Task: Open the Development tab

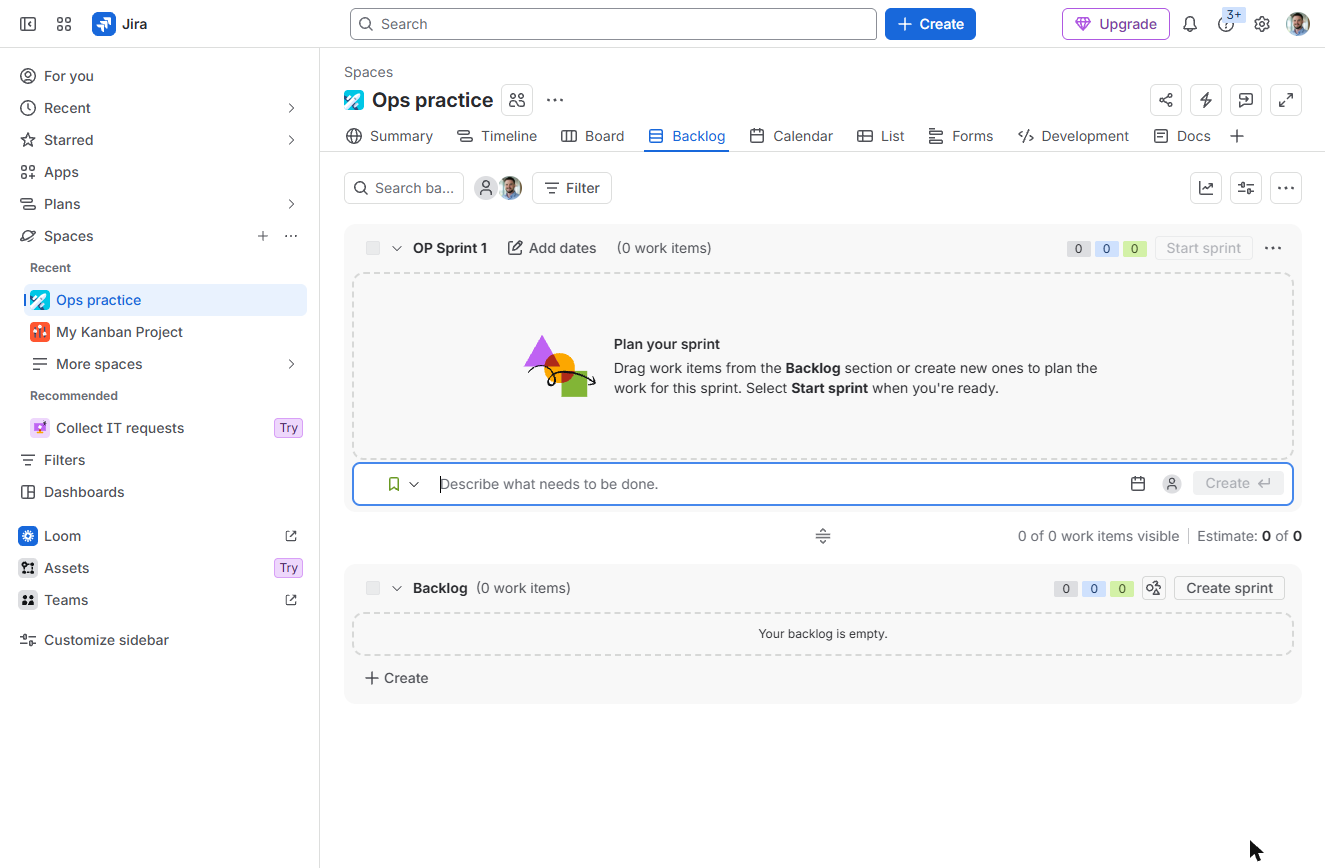Action: coord(1073,136)
